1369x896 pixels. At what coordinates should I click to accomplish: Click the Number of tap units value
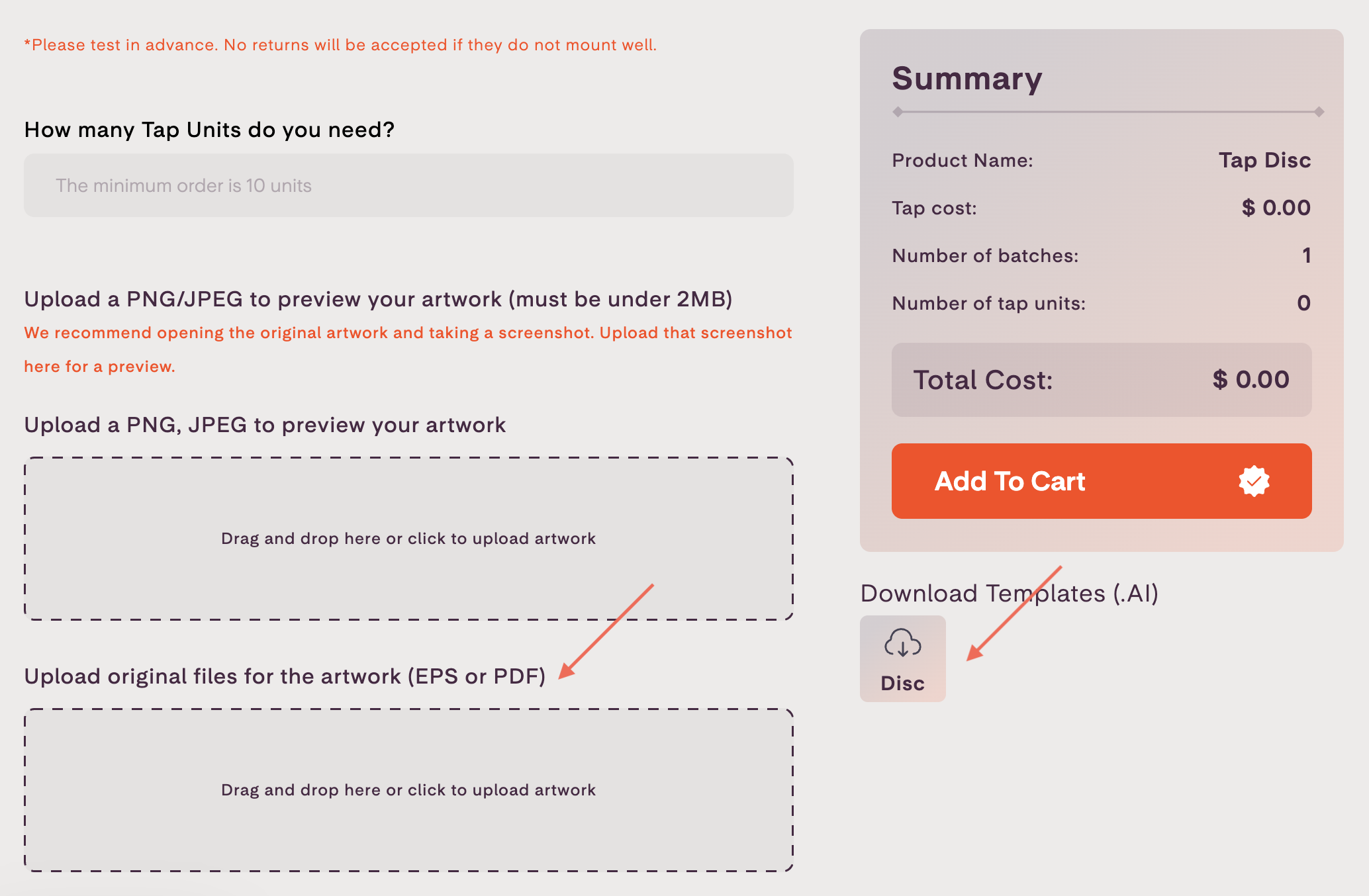coord(1301,302)
